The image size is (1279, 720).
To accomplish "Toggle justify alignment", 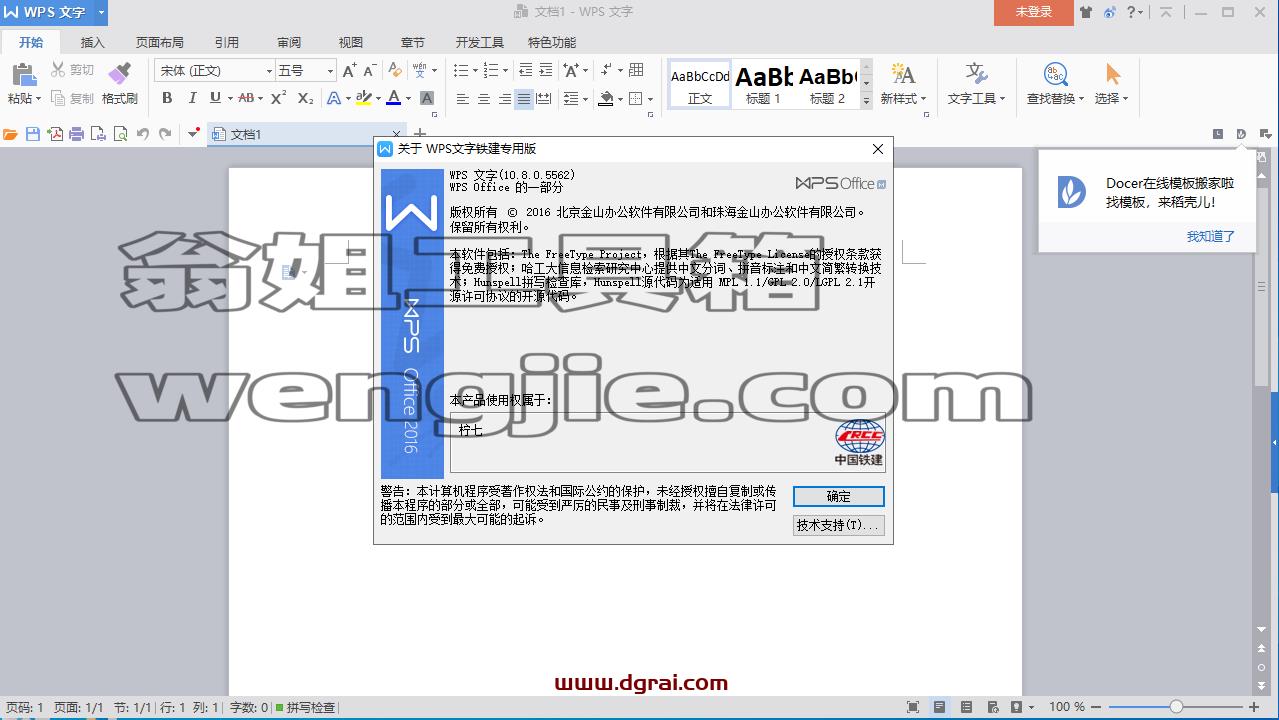I will click(x=523, y=99).
